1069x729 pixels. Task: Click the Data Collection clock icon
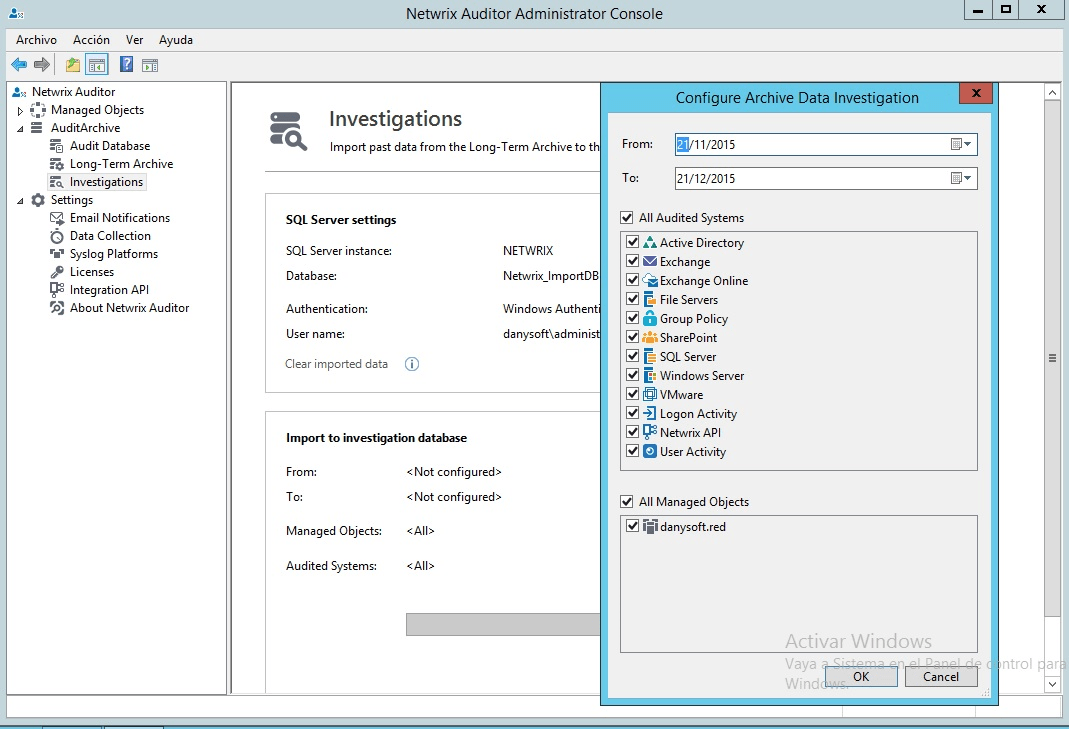(x=57, y=236)
